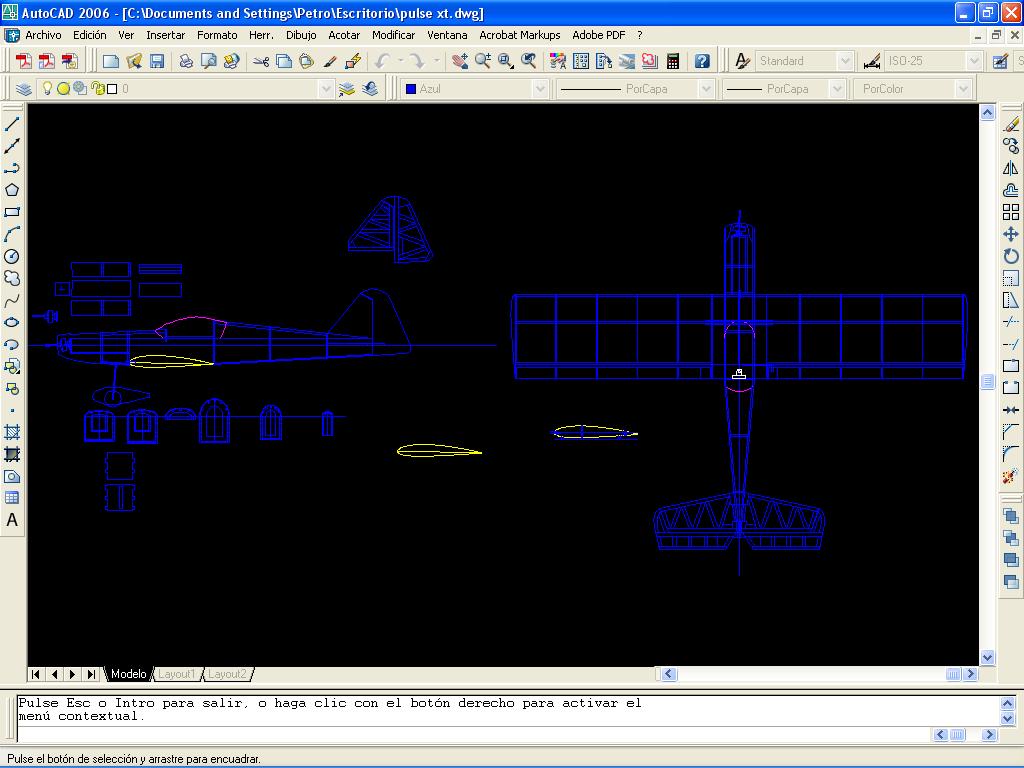Click the white layer 0 color square
This screenshot has width=1024, height=768.
click(112, 89)
